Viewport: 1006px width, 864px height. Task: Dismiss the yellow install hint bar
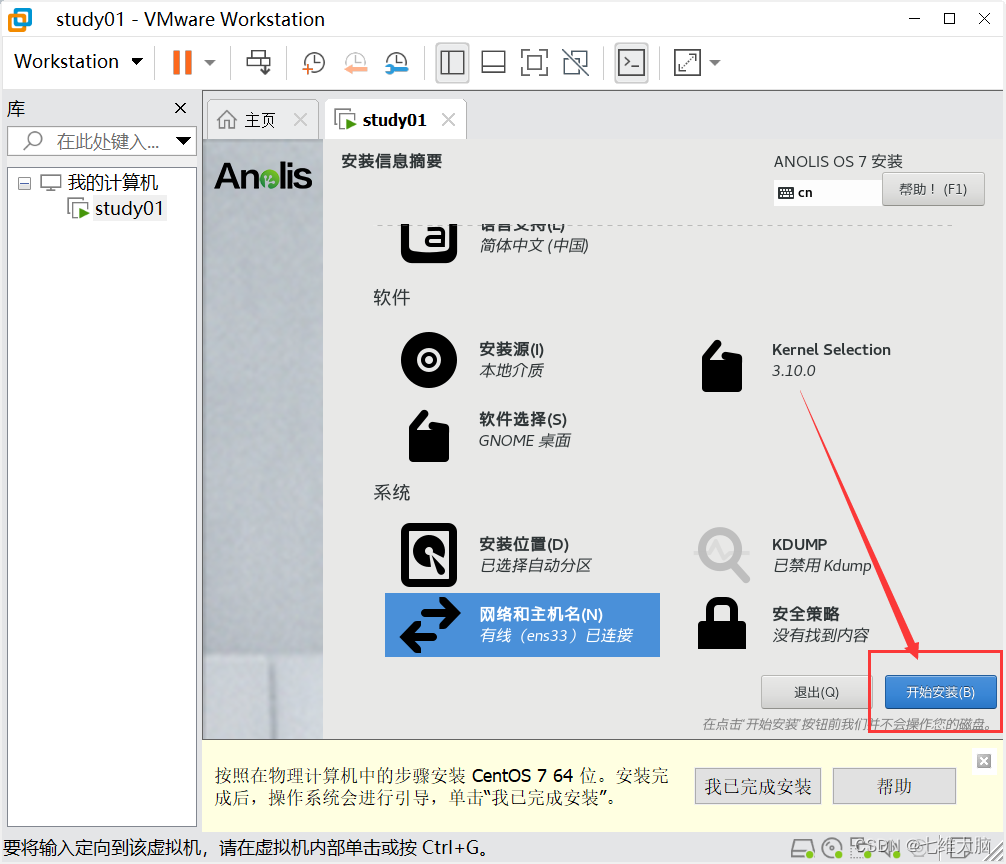[x=984, y=761]
